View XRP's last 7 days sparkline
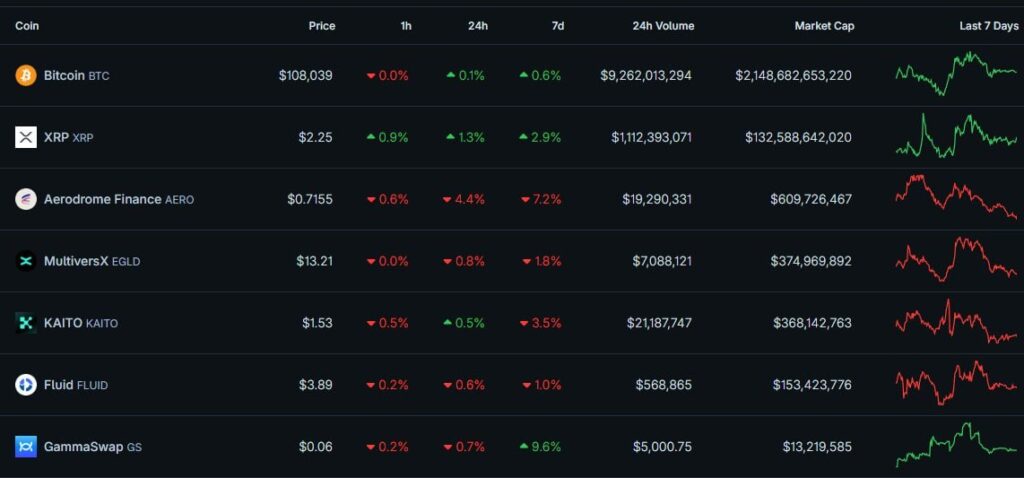Image resolution: width=1024 pixels, height=478 pixels. pyautogui.click(x=955, y=136)
